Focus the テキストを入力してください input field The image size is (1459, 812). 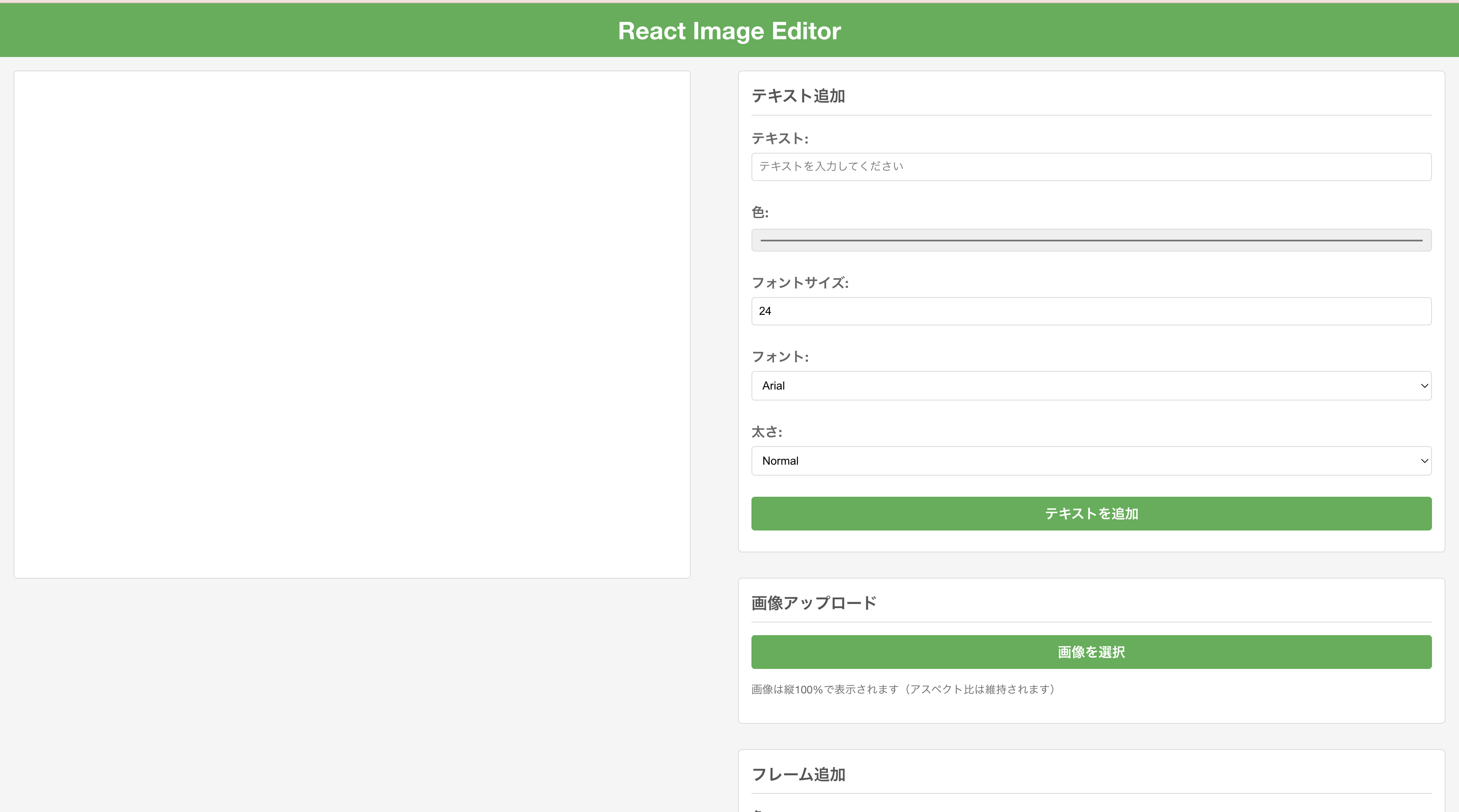pyautogui.click(x=1091, y=166)
